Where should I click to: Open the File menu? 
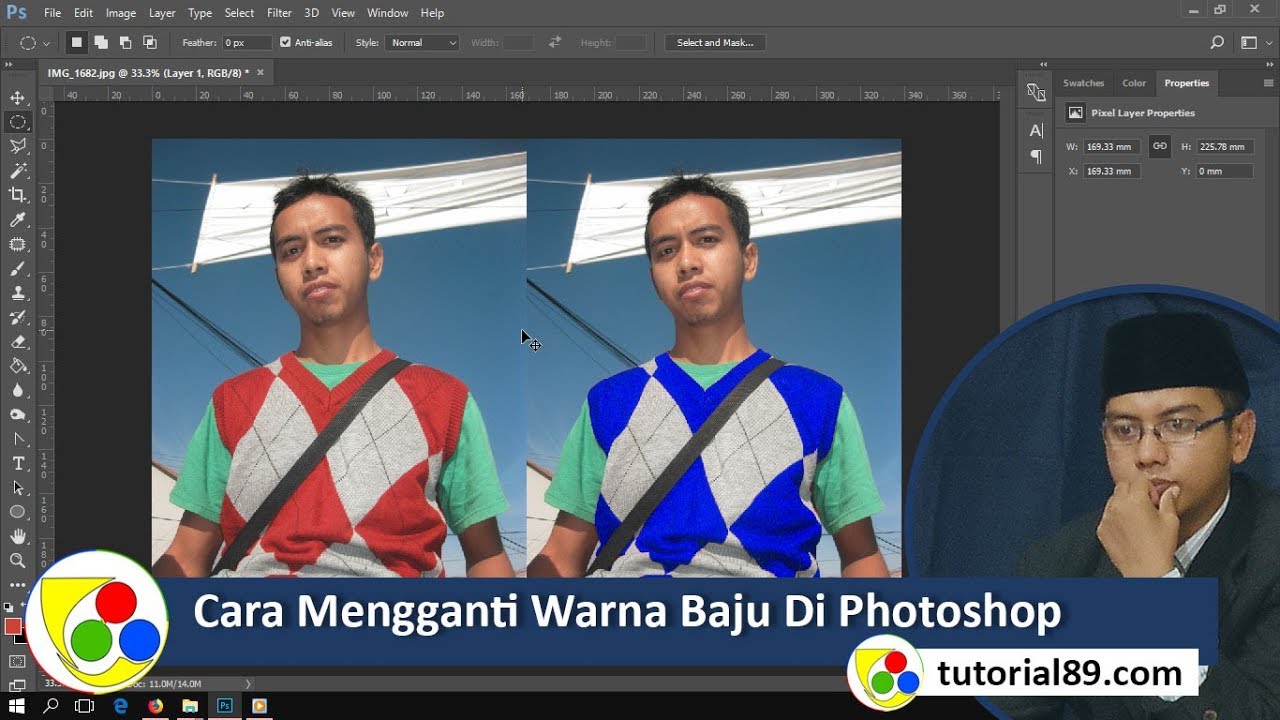click(x=52, y=13)
